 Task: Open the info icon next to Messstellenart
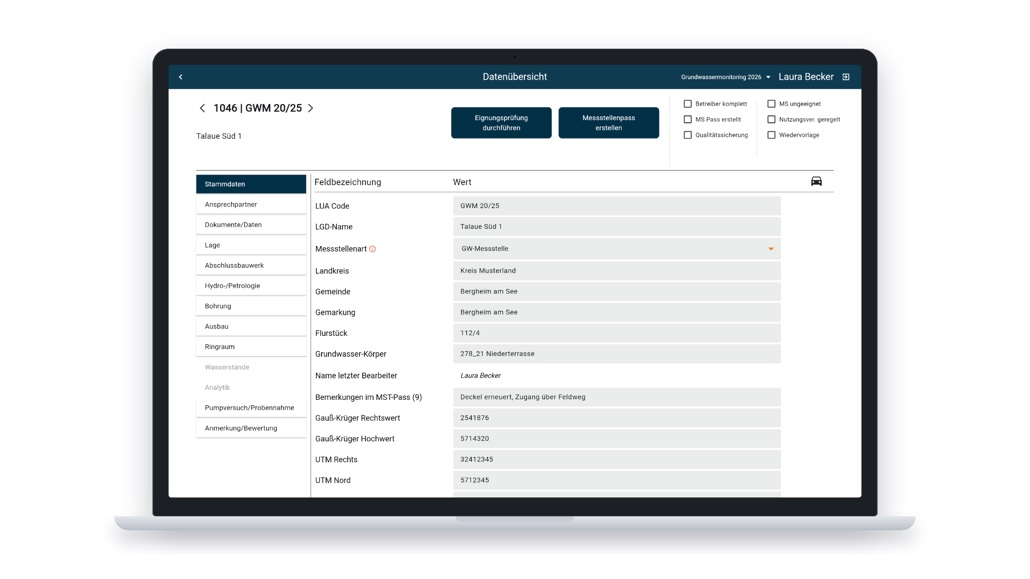(372, 249)
